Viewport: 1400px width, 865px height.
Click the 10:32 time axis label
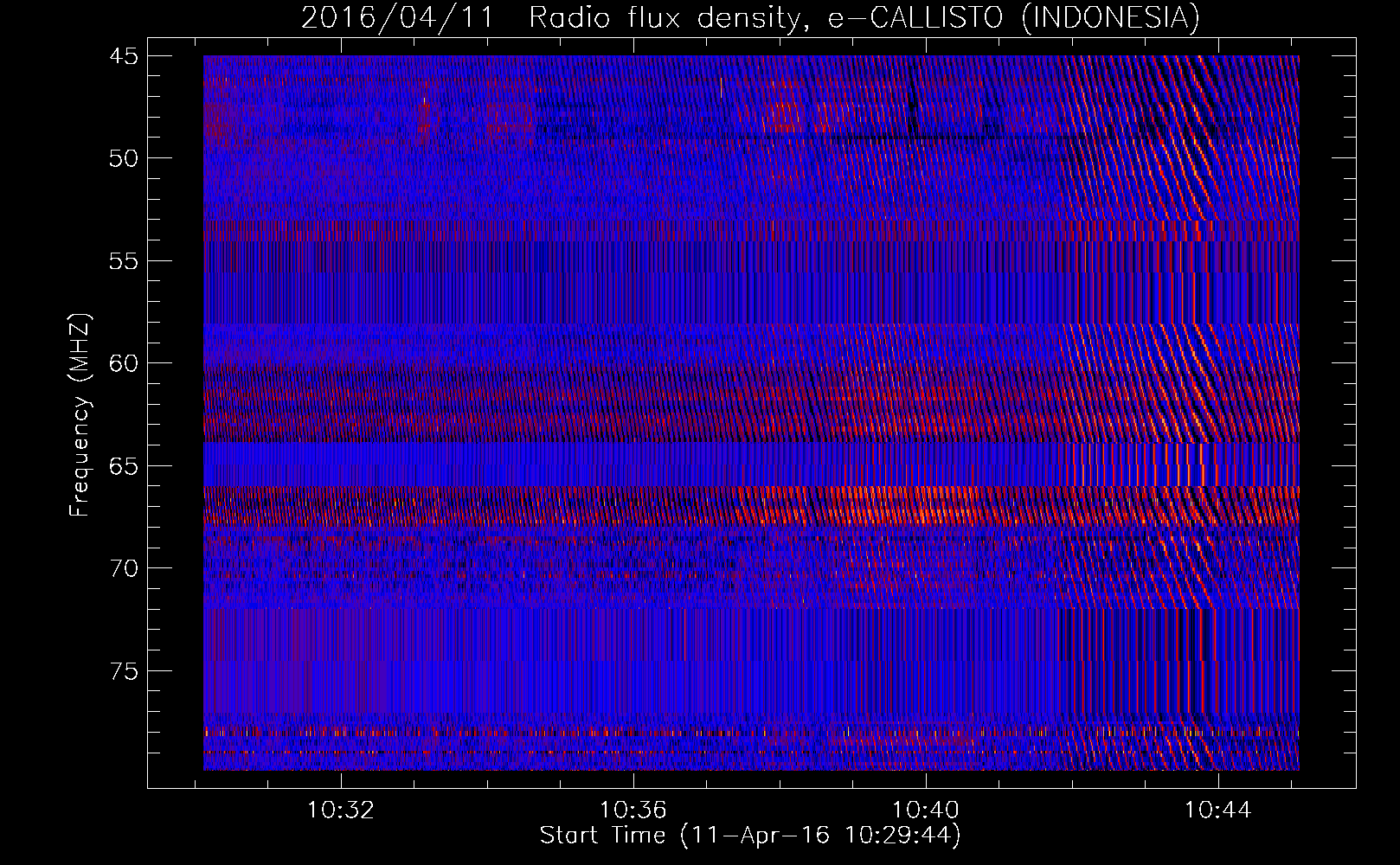pyautogui.click(x=341, y=811)
